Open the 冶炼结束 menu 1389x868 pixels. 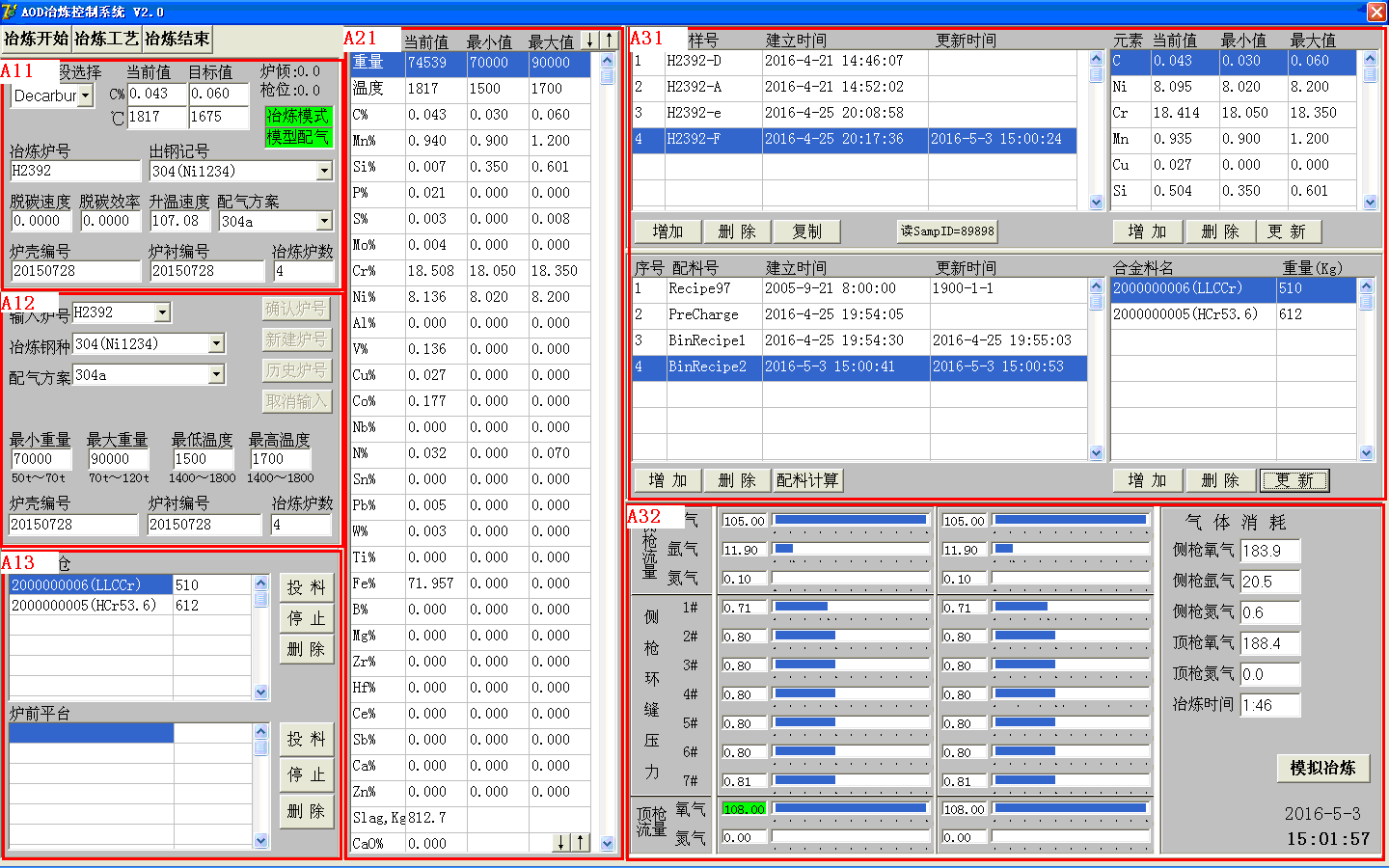point(177,40)
